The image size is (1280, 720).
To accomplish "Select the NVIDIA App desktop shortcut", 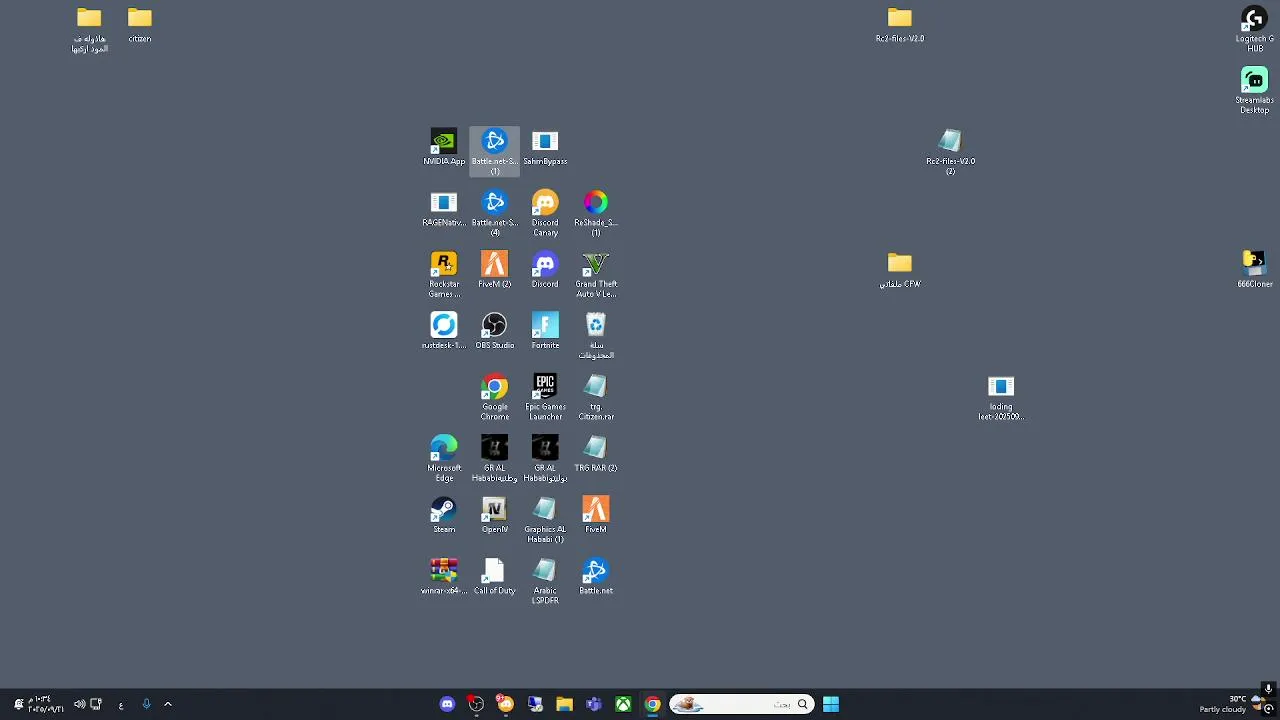I will coord(444,147).
